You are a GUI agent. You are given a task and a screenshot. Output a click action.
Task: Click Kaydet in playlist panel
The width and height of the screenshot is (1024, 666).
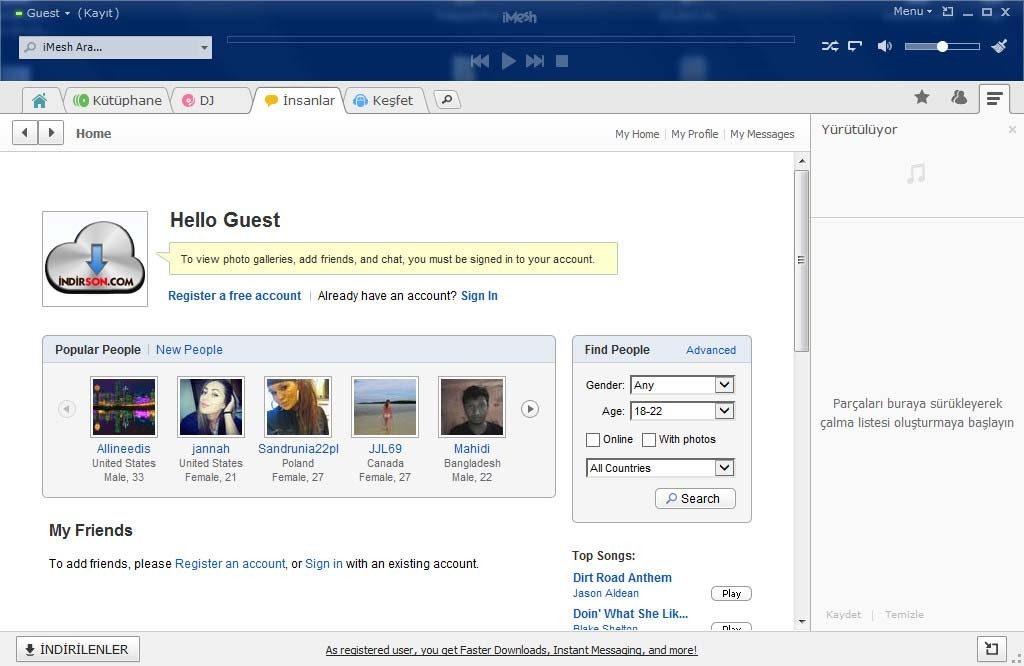point(843,614)
